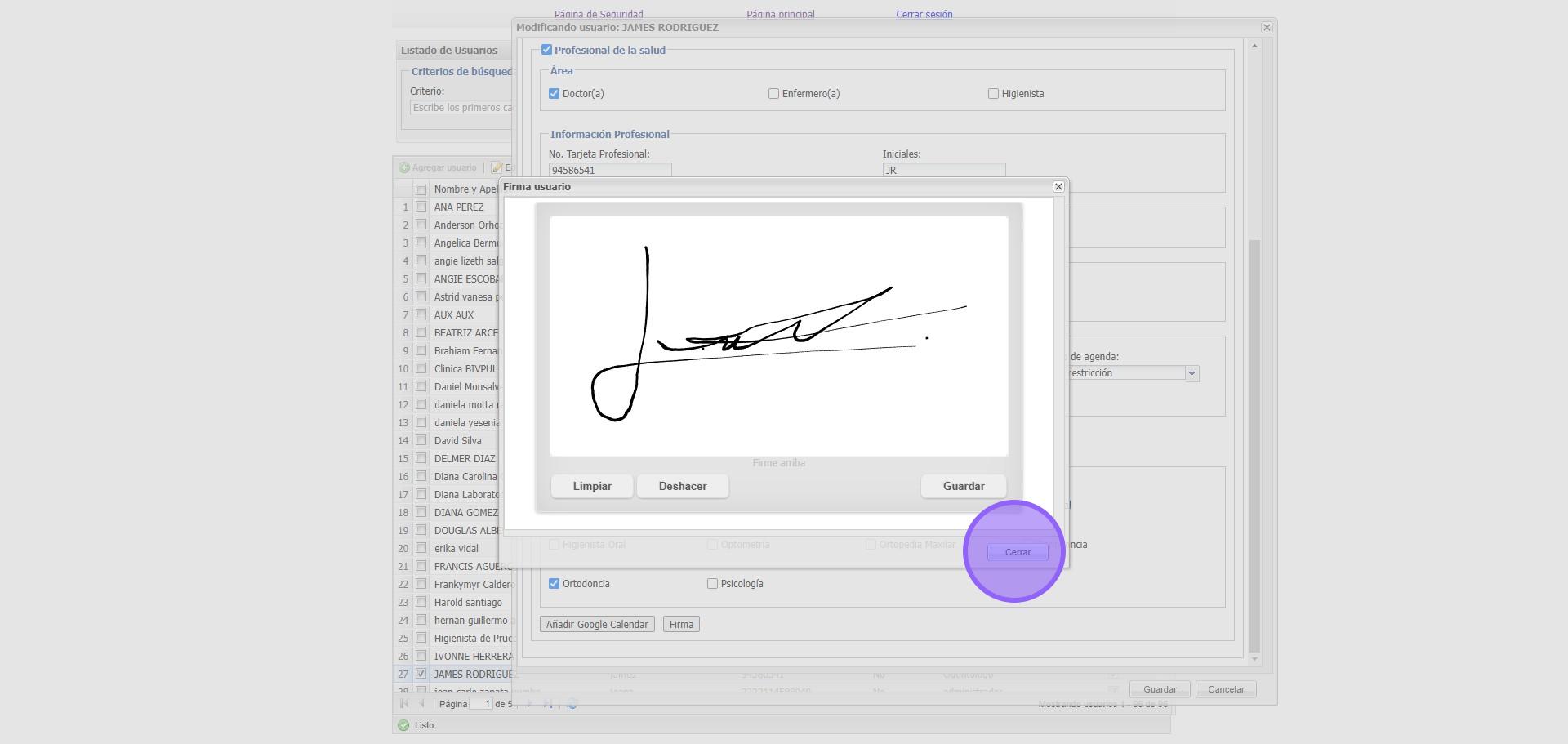Screen dimensions: 1568x744
Task: Uncheck the Profesional de la salud checkbox
Action: click(547, 50)
